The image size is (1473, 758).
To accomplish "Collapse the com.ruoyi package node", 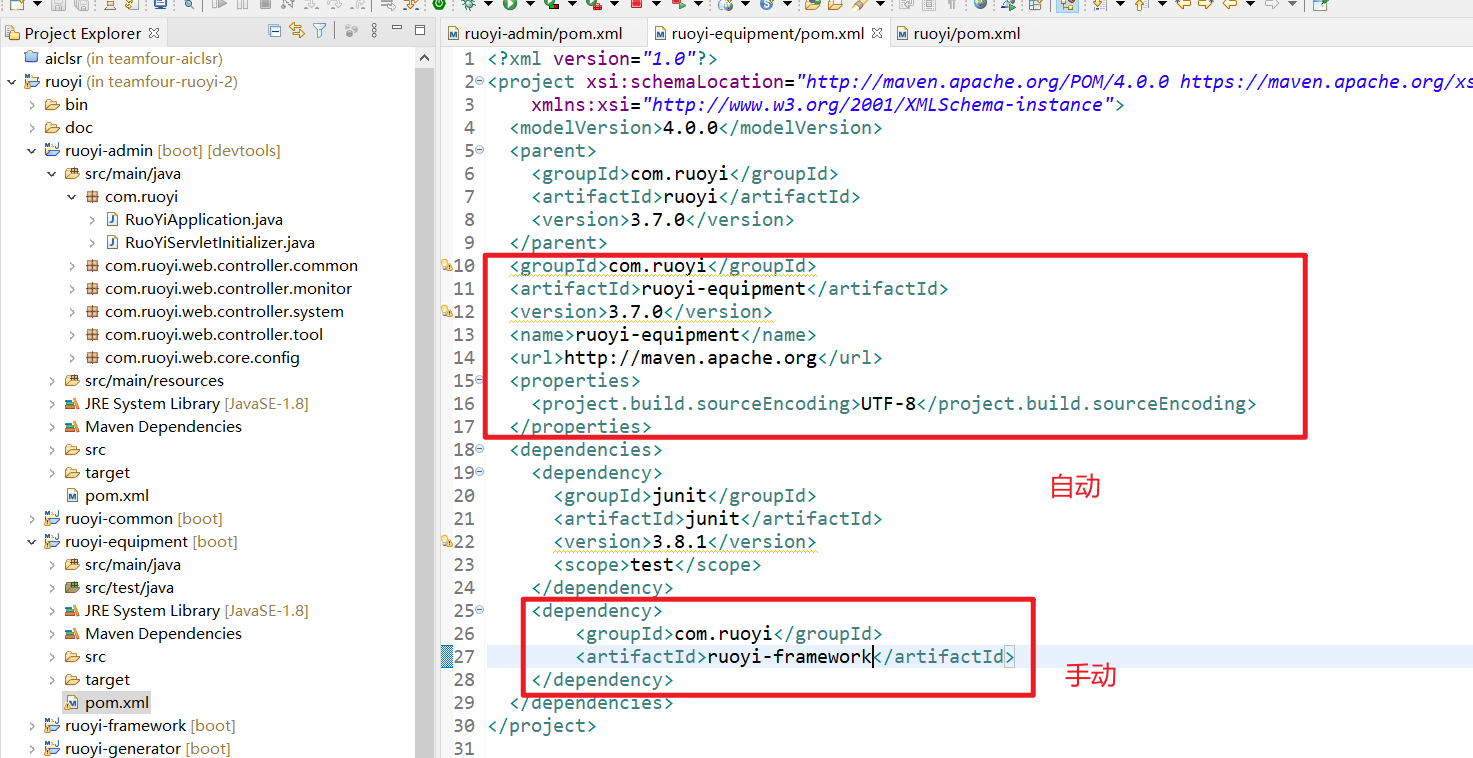I will coord(72,197).
